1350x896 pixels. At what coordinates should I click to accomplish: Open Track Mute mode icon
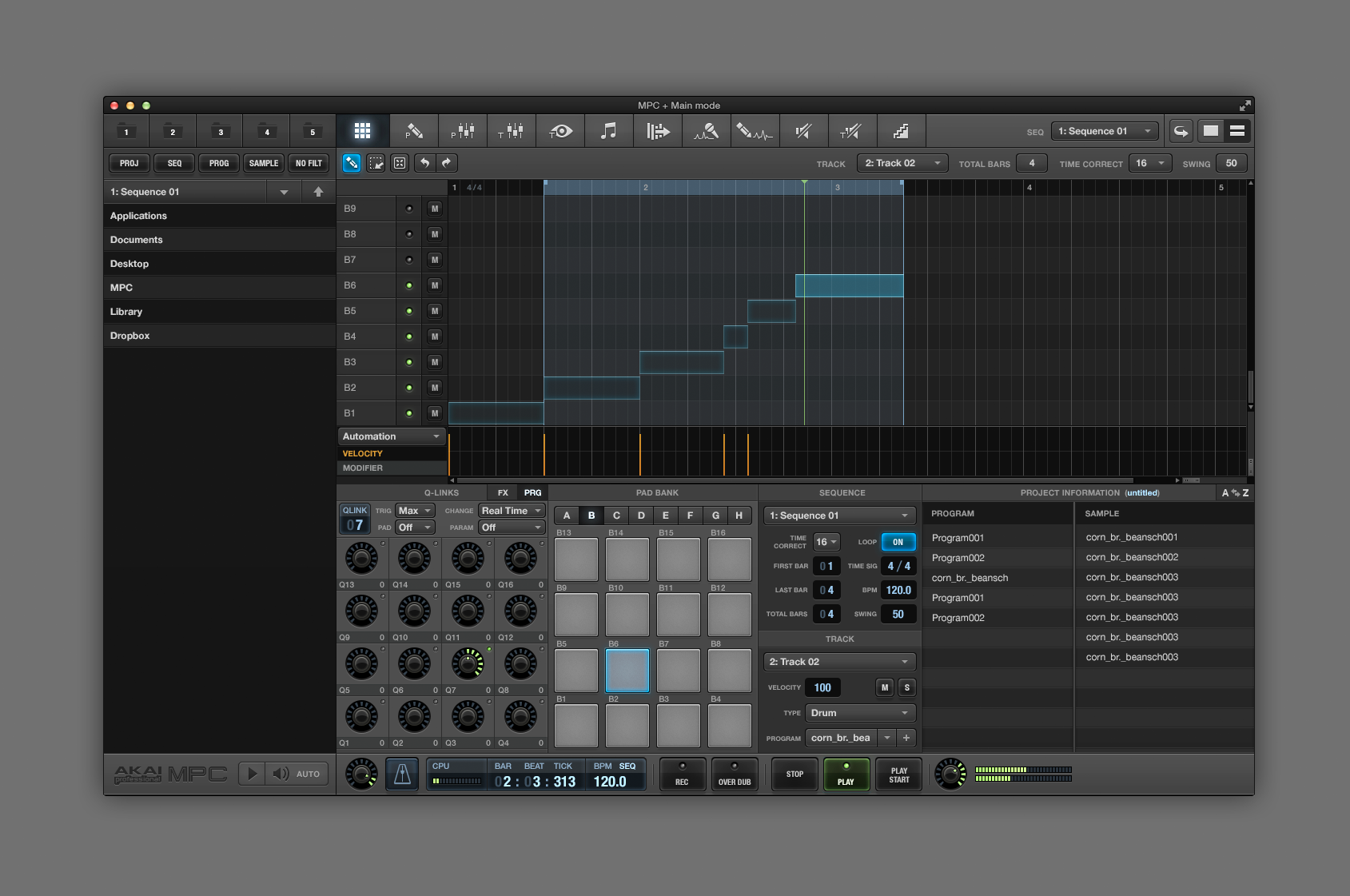tap(852, 131)
